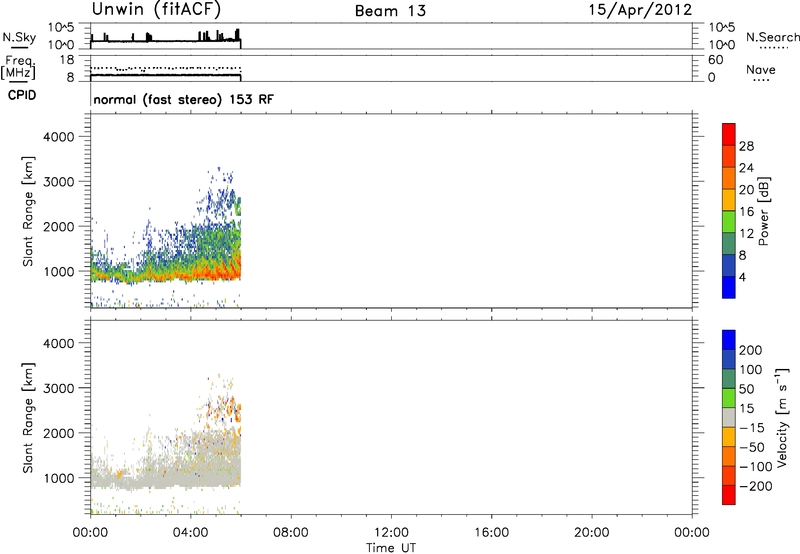Click the velocity panel 'Slant Range [km]' label
800x554 pixels.
[x=29, y=418]
